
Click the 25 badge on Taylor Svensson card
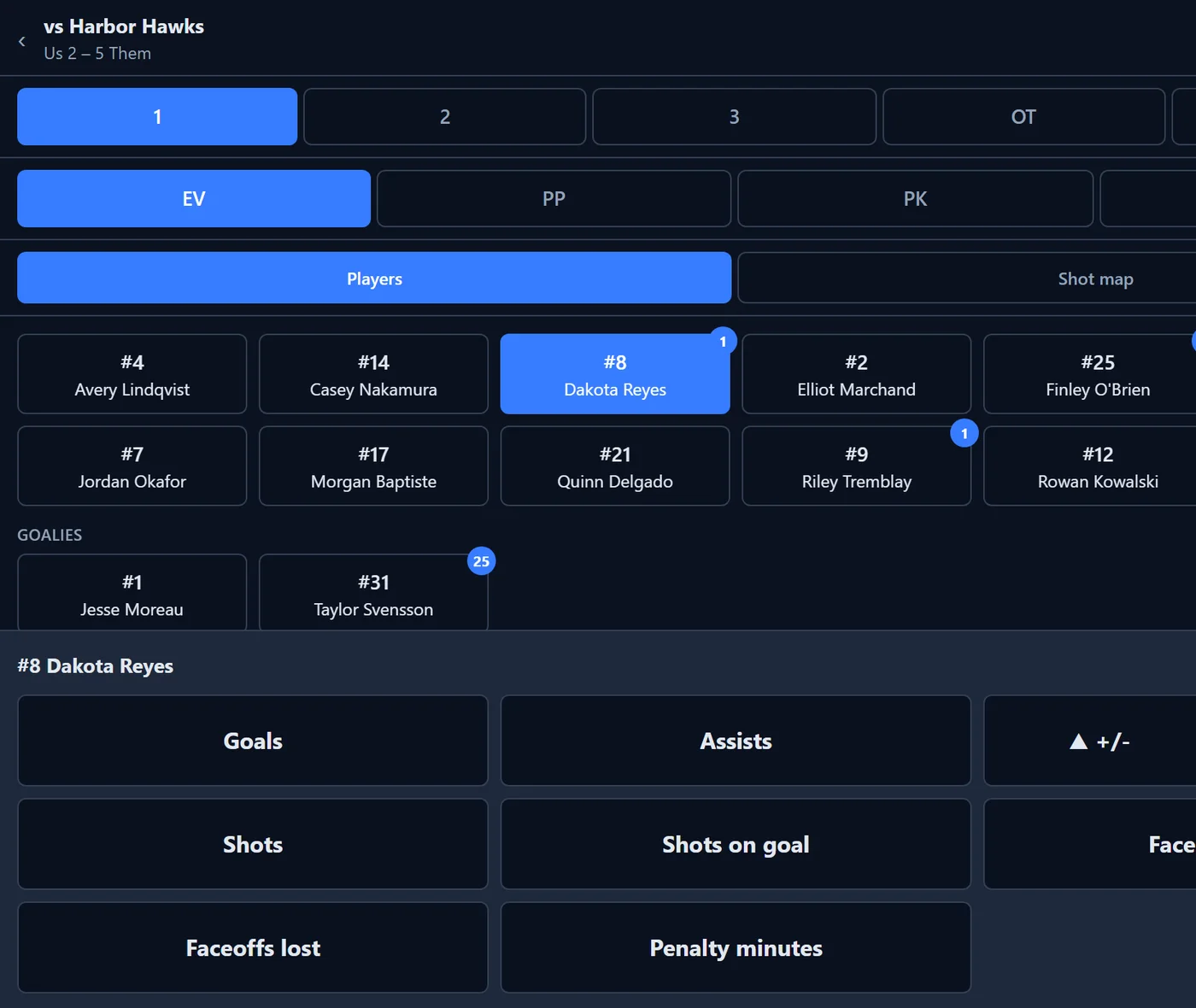(x=482, y=561)
